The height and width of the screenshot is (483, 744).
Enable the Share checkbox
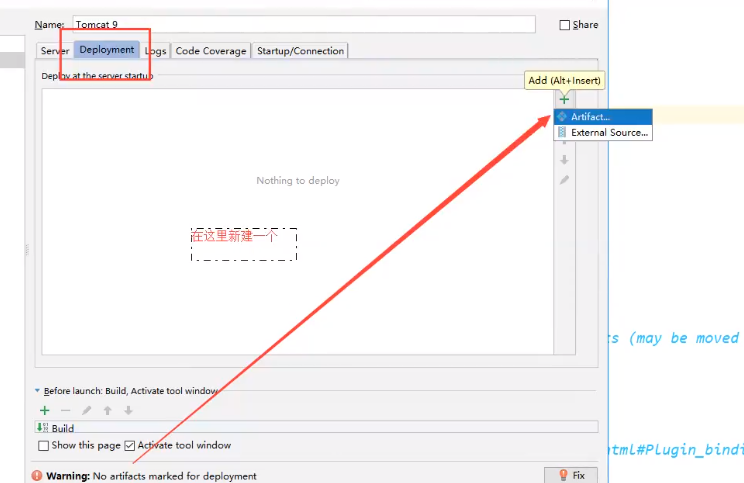[565, 25]
